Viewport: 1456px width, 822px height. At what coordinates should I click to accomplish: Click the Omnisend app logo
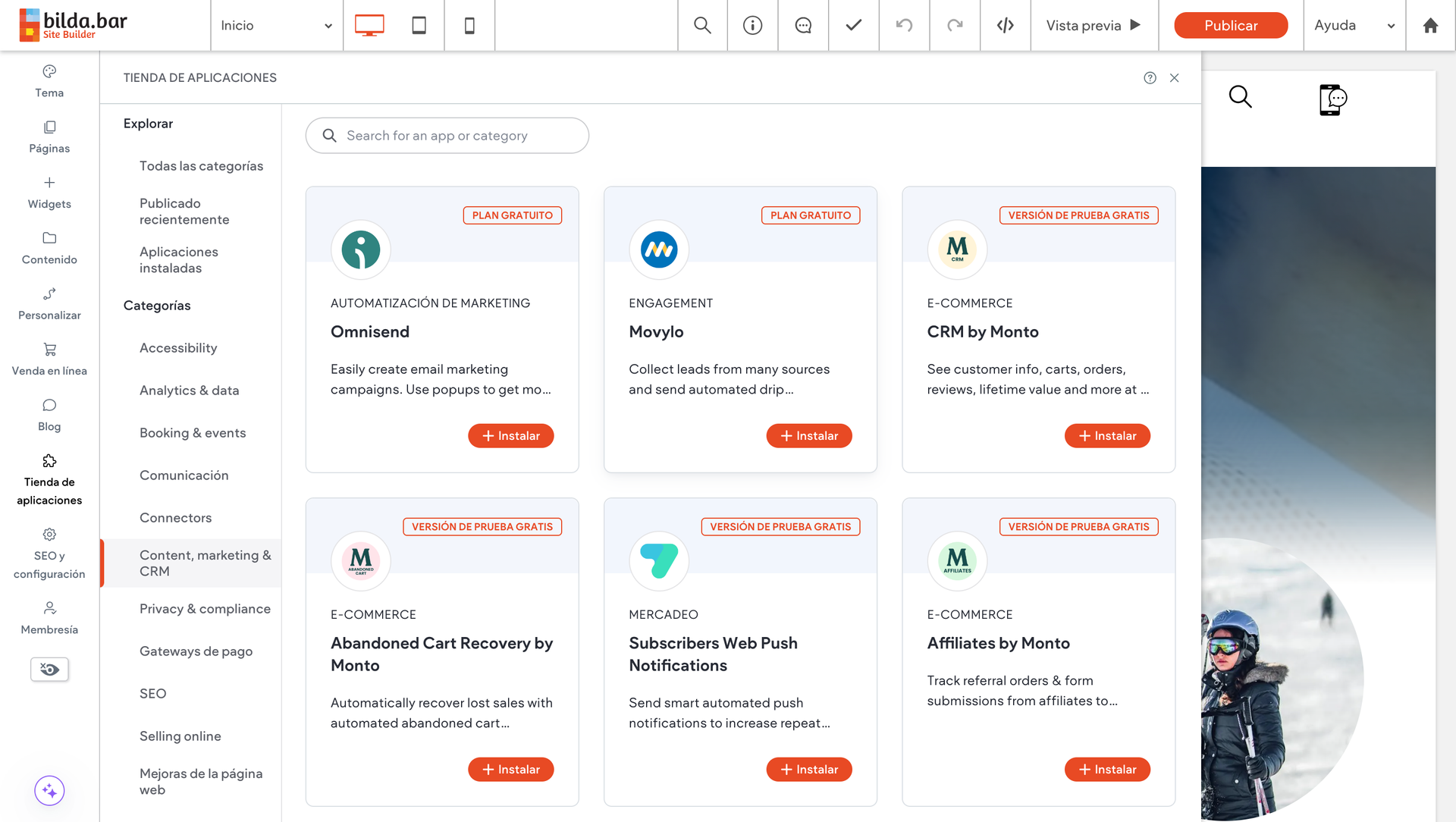361,249
